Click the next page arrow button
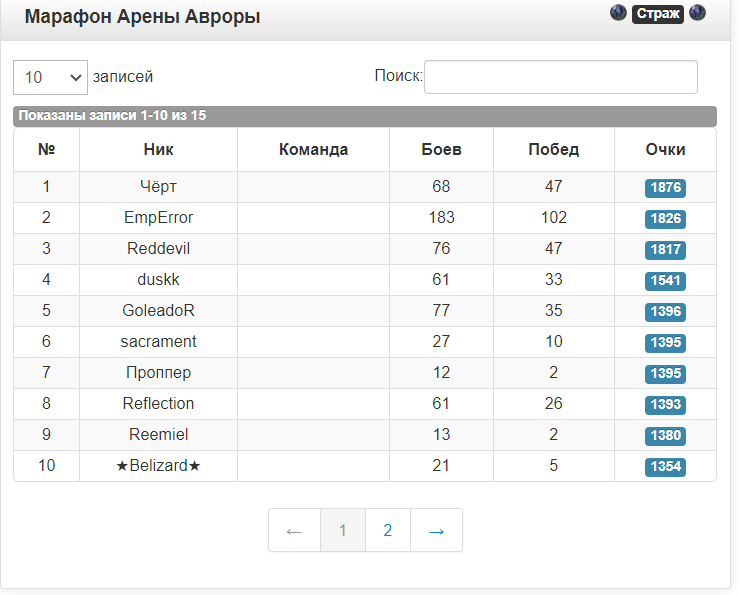Image resolution: width=739 pixels, height=595 pixels. (436, 530)
